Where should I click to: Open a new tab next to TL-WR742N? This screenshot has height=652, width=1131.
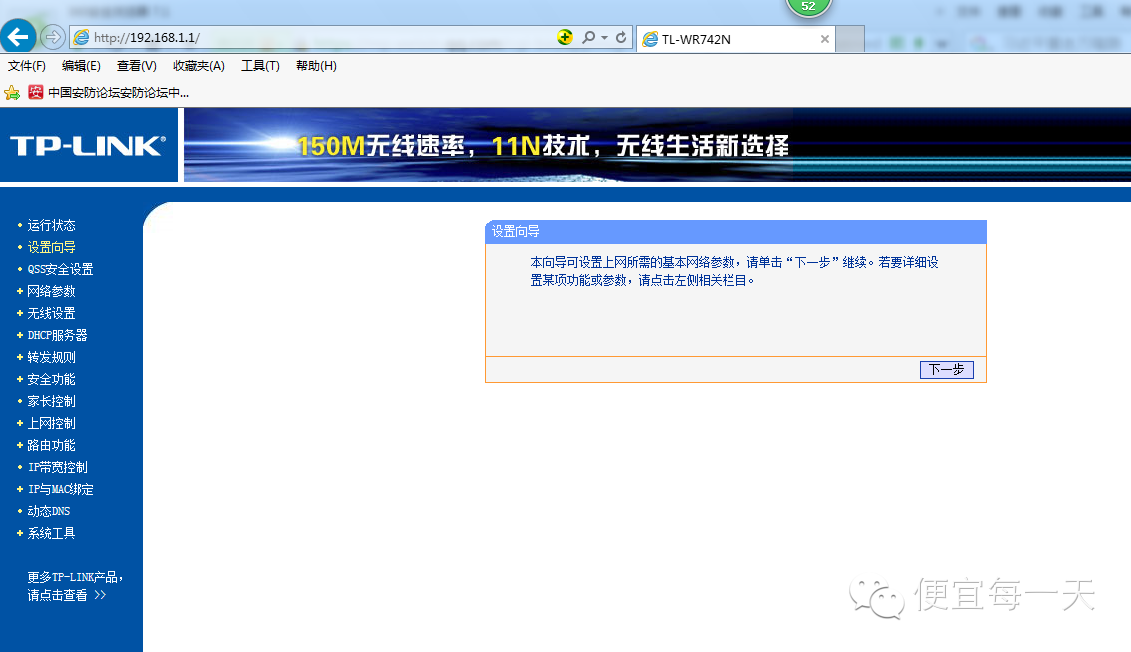tap(850, 39)
